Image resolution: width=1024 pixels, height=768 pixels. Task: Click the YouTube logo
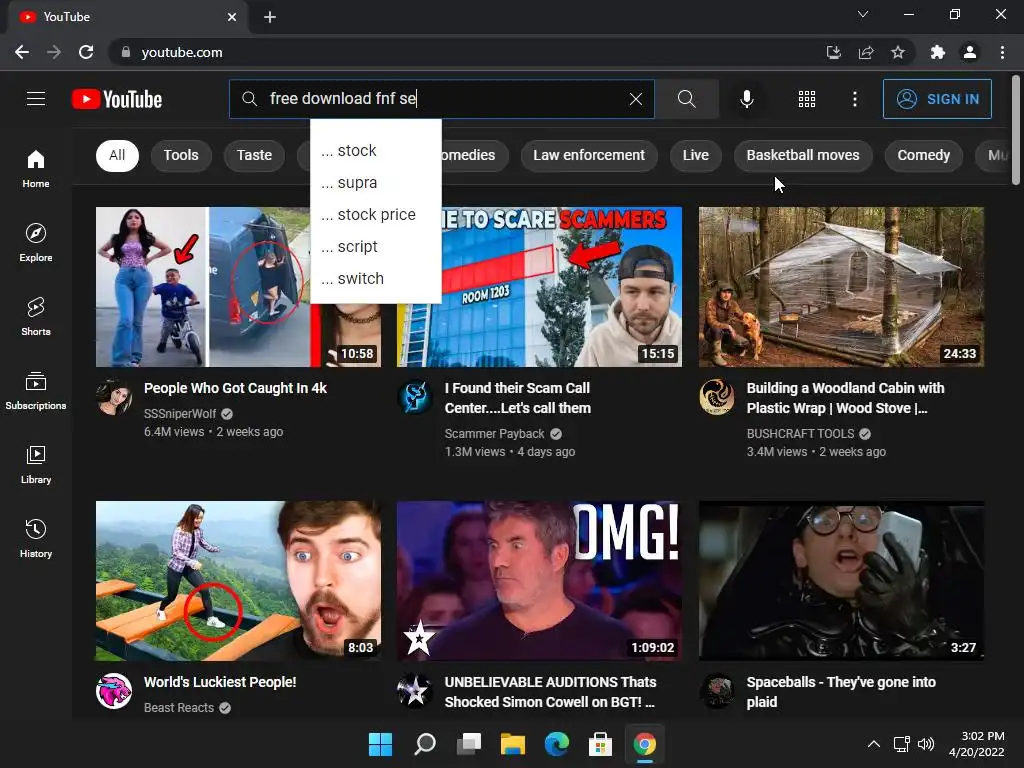[x=117, y=99]
